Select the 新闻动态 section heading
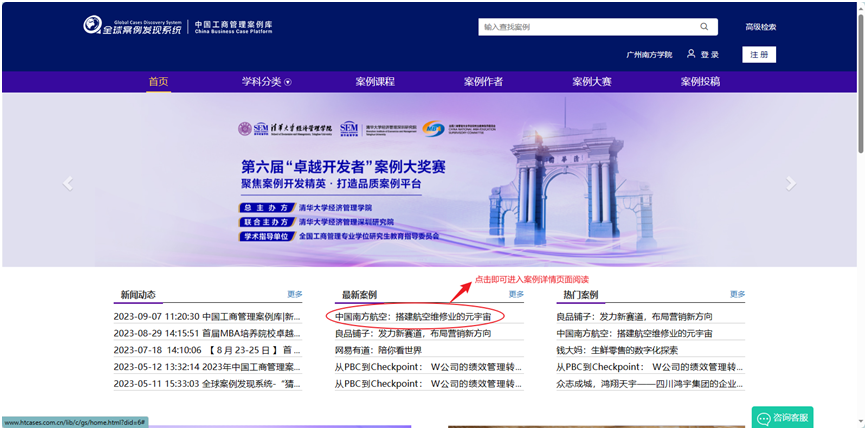Viewport: 867px width, 430px height. coord(138,295)
